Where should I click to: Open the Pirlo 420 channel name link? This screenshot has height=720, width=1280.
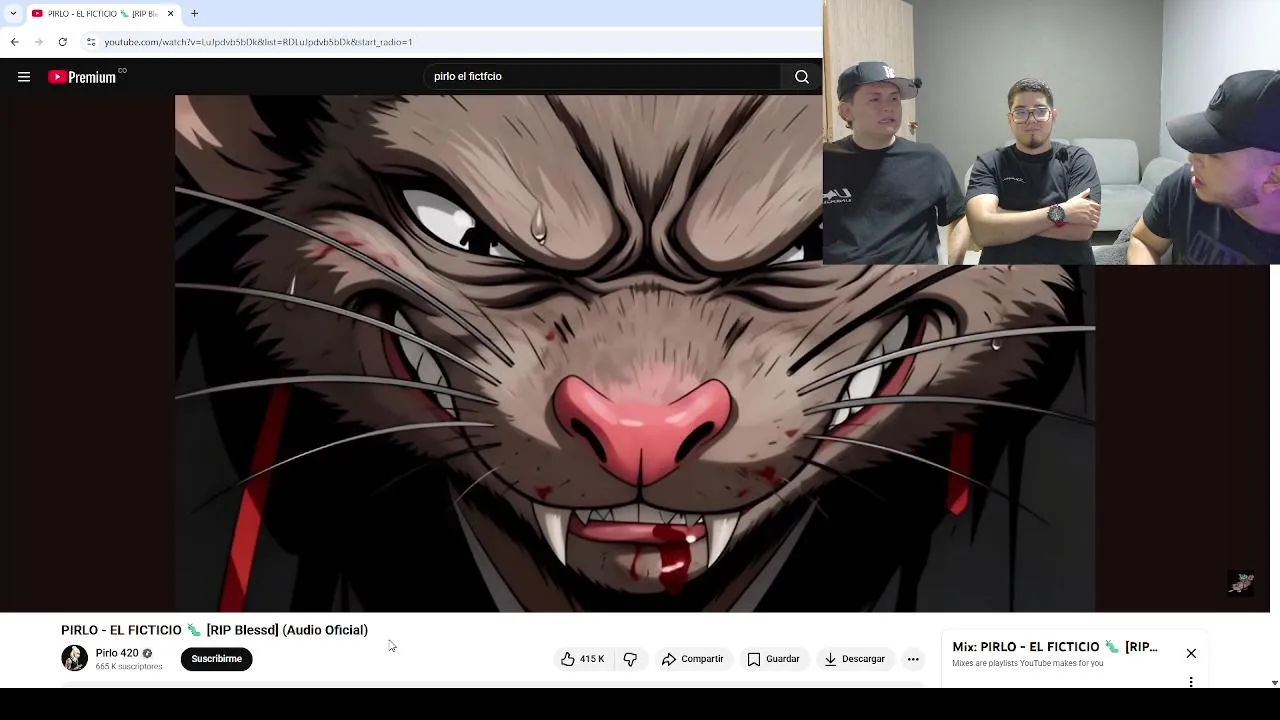pos(117,653)
